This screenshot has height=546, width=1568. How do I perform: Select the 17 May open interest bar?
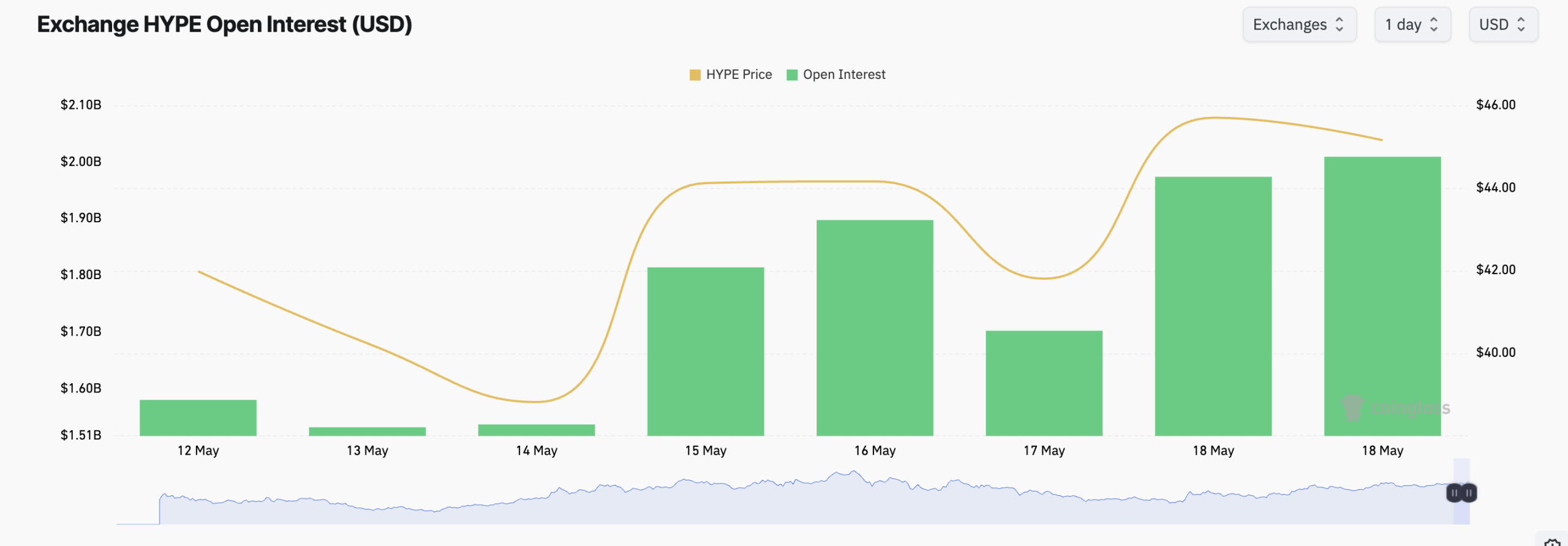pos(1044,383)
